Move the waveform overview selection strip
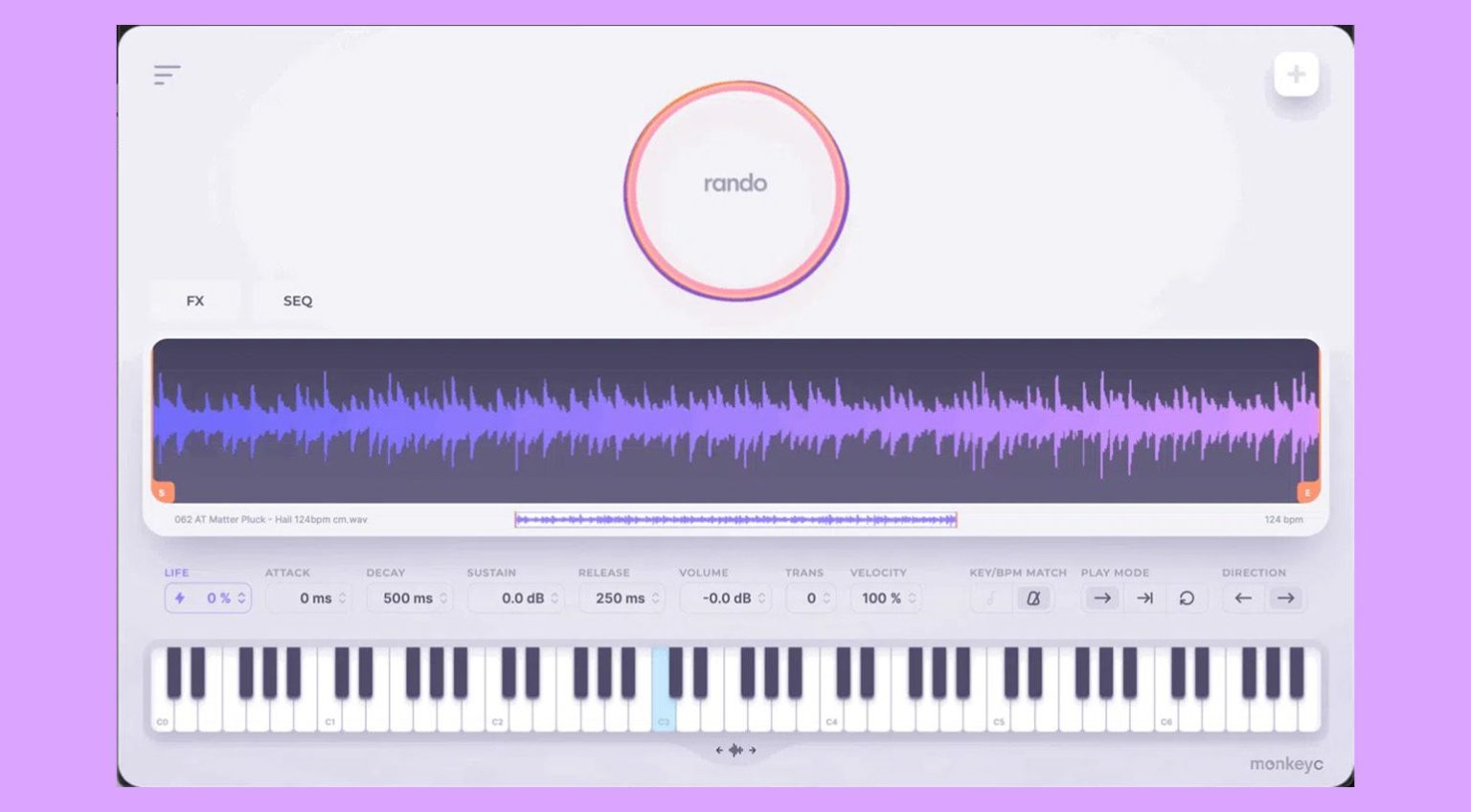1471x812 pixels. click(x=735, y=519)
